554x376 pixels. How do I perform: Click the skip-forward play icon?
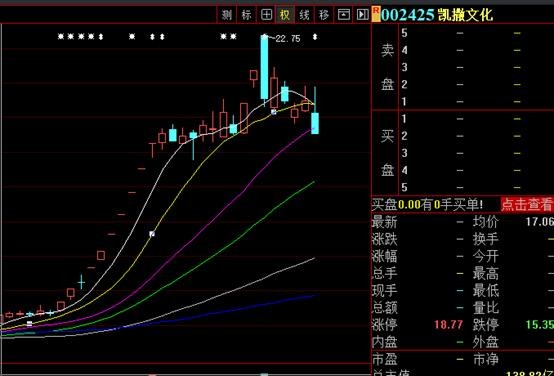click(x=363, y=14)
